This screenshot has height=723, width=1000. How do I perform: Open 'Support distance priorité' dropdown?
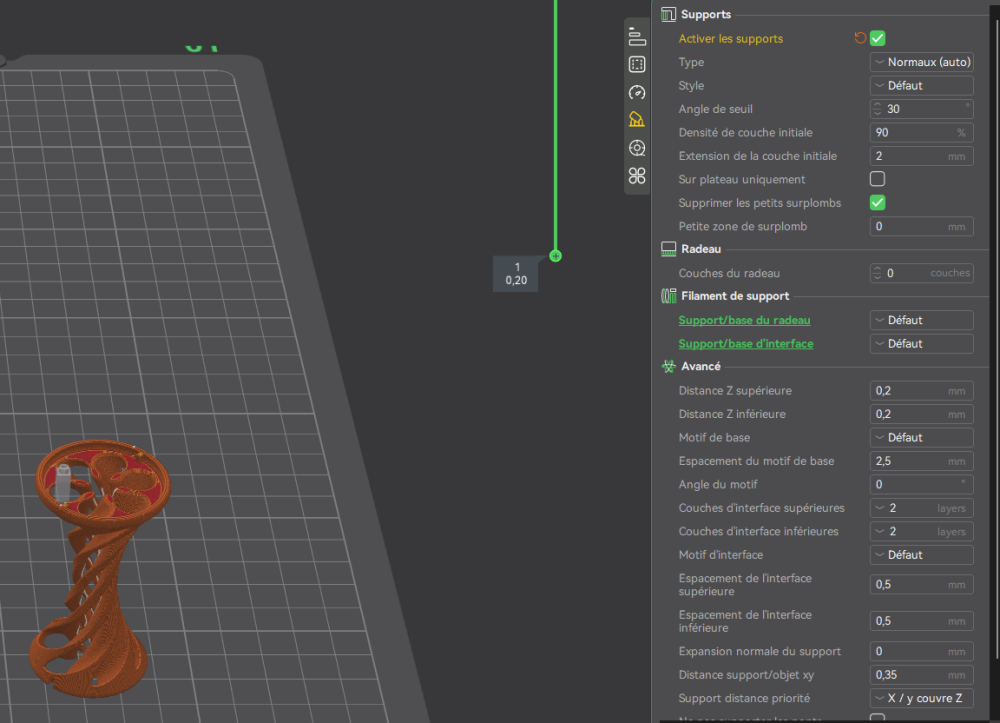point(922,698)
